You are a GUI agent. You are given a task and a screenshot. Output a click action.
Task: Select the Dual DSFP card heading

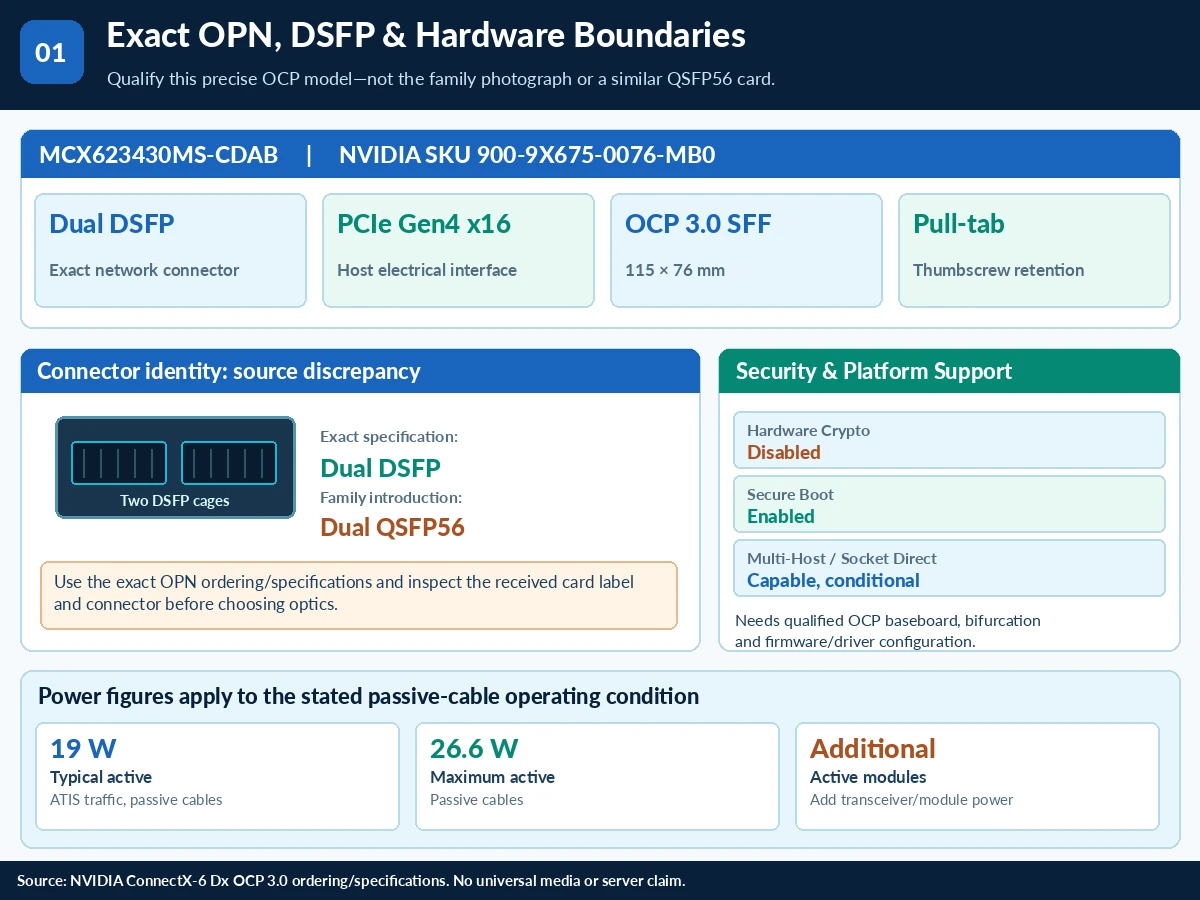[x=112, y=224]
